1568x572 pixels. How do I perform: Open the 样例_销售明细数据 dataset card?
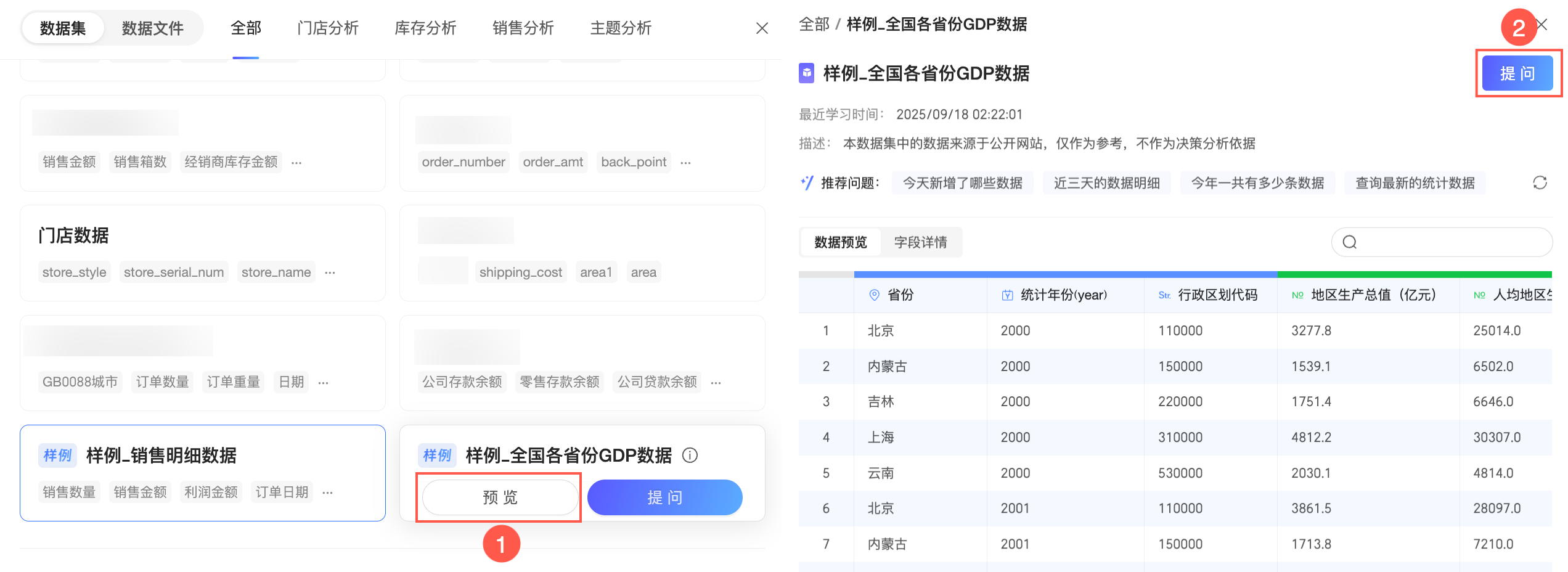[x=203, y=473]
